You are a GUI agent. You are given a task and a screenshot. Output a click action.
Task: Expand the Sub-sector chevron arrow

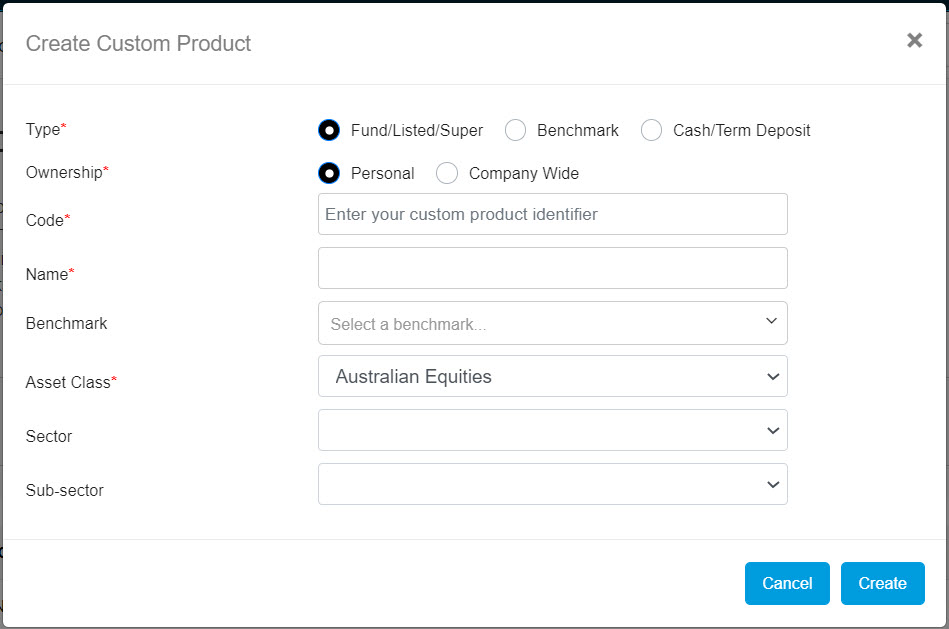click(x=772, y=484)
